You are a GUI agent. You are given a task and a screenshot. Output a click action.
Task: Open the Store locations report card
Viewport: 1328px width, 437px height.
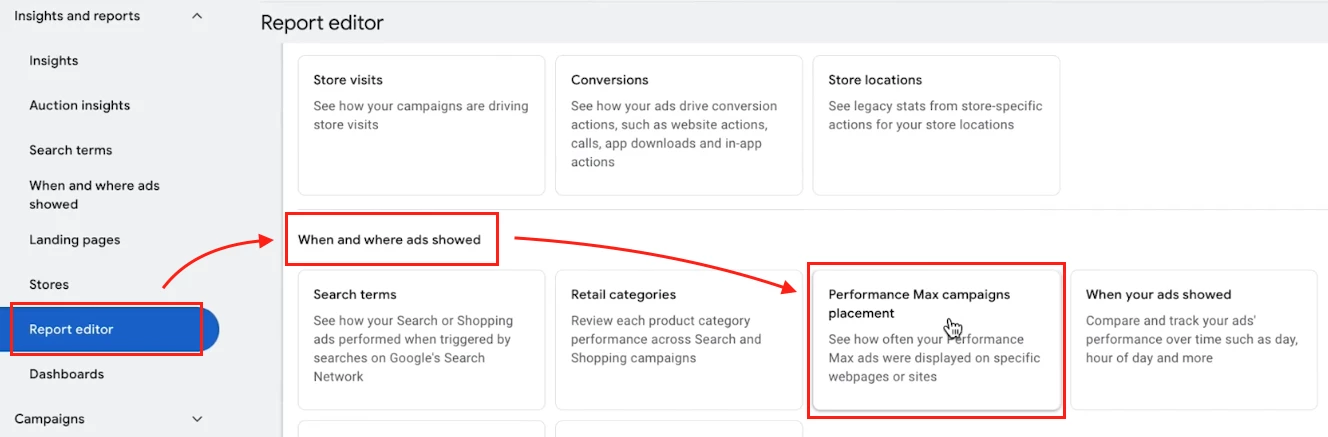point(936,124)
